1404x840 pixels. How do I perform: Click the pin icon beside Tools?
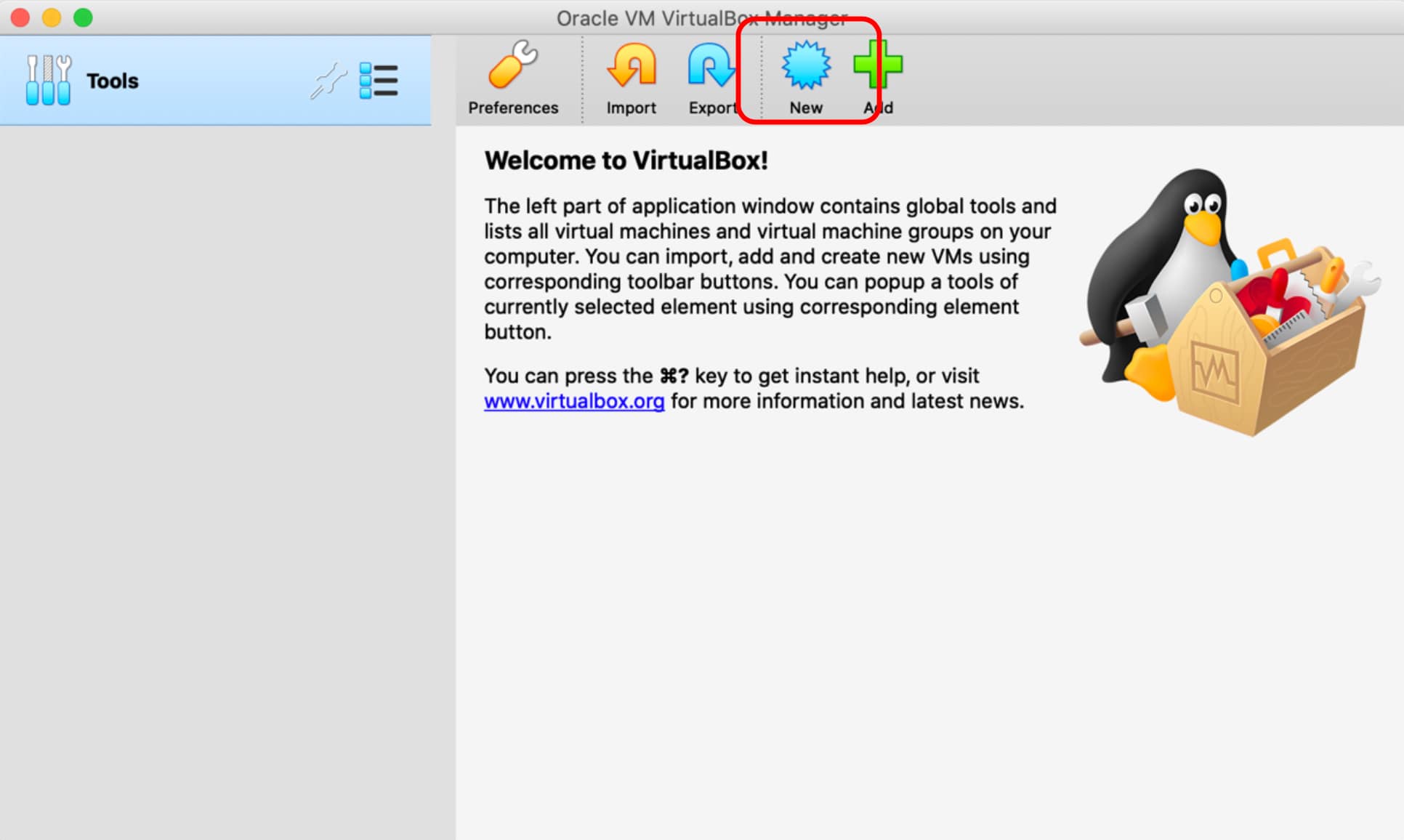click(328, 80)
